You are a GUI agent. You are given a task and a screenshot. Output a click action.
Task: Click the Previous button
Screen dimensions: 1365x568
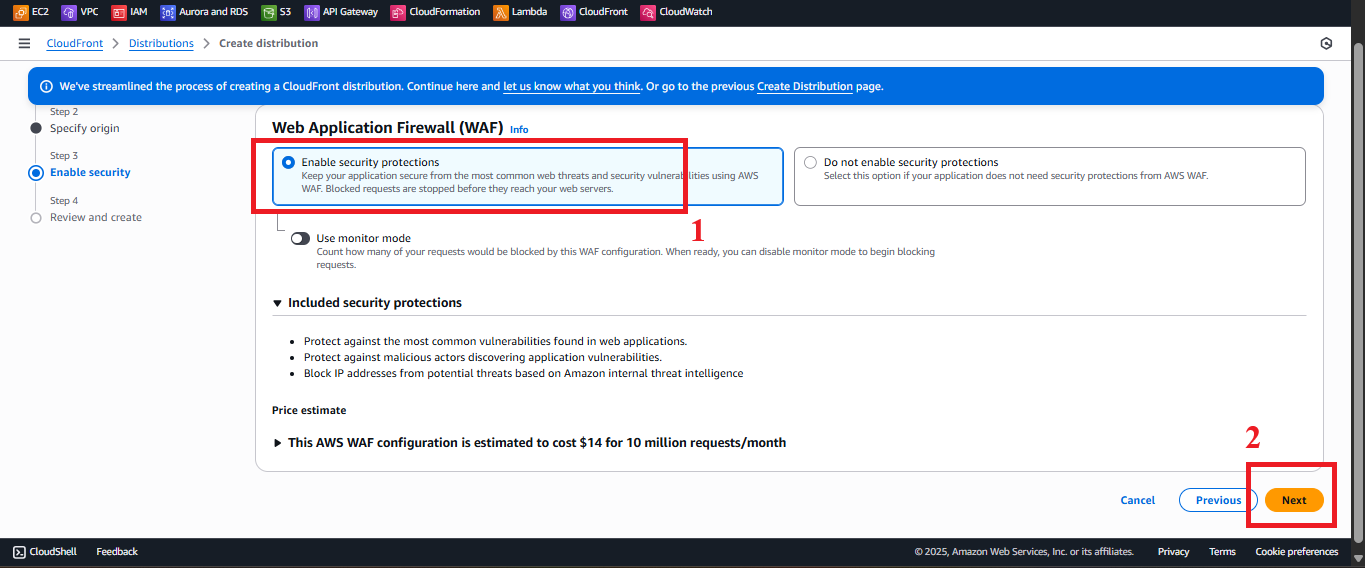click(1218, 500)
